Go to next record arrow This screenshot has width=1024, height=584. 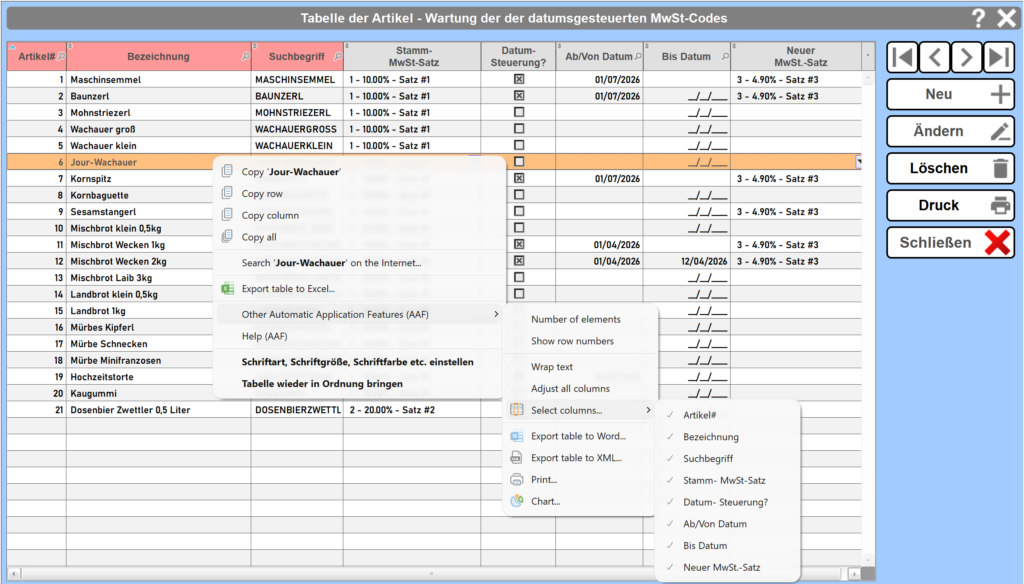tap(966, 58)
